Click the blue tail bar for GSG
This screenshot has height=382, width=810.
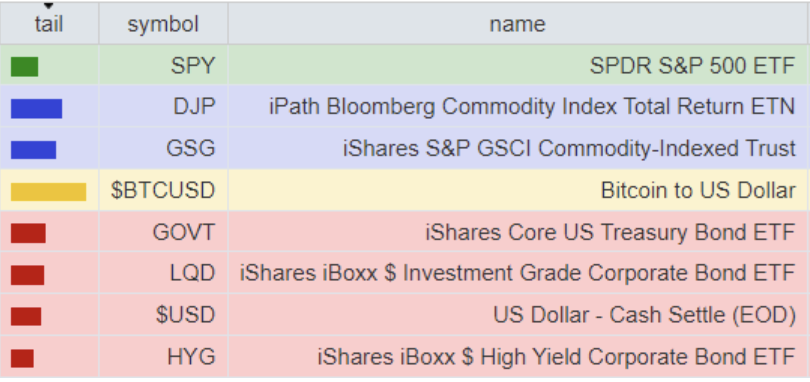point(33,150)
